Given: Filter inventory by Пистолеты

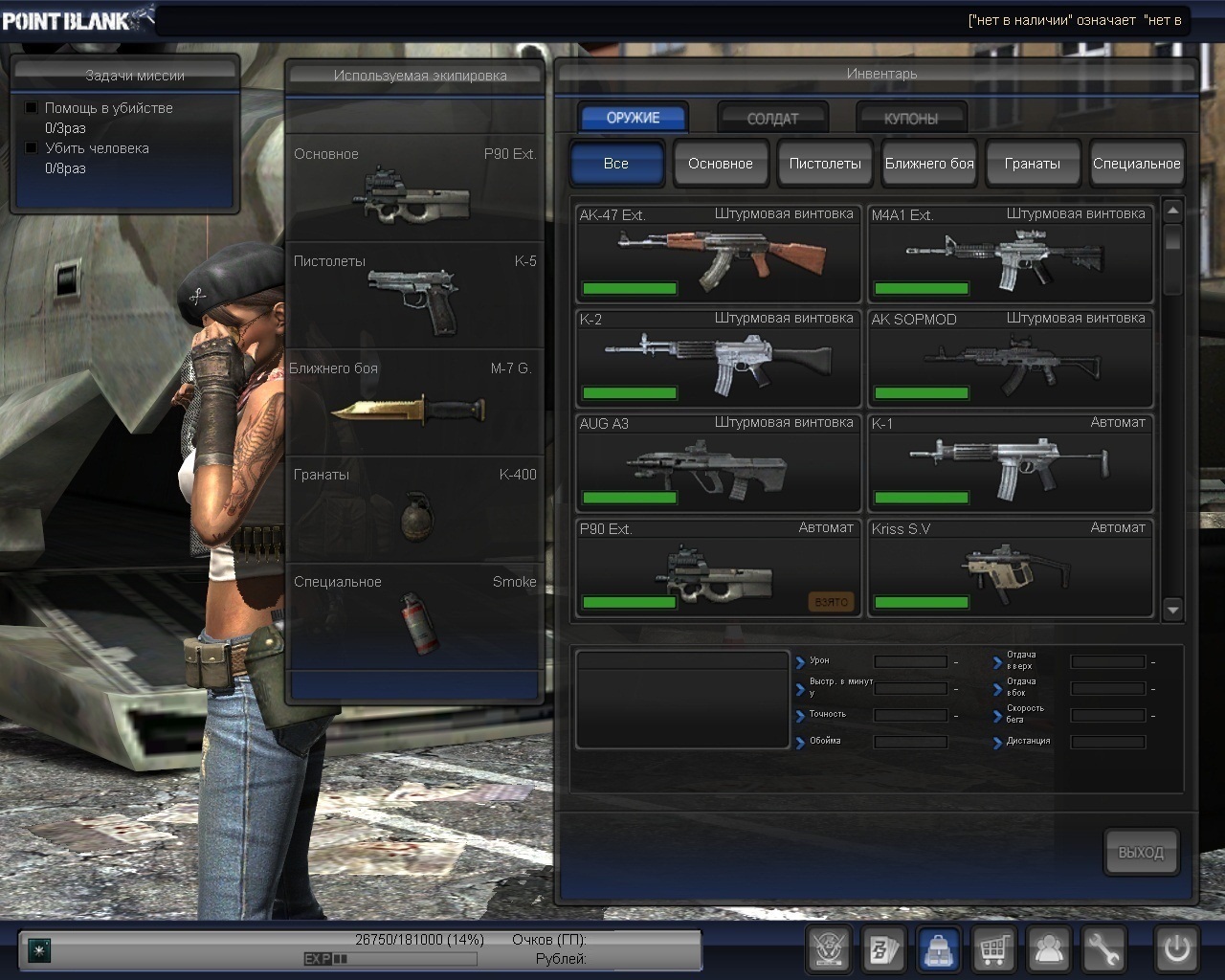Looking at the screenshot, I should 824,163.
